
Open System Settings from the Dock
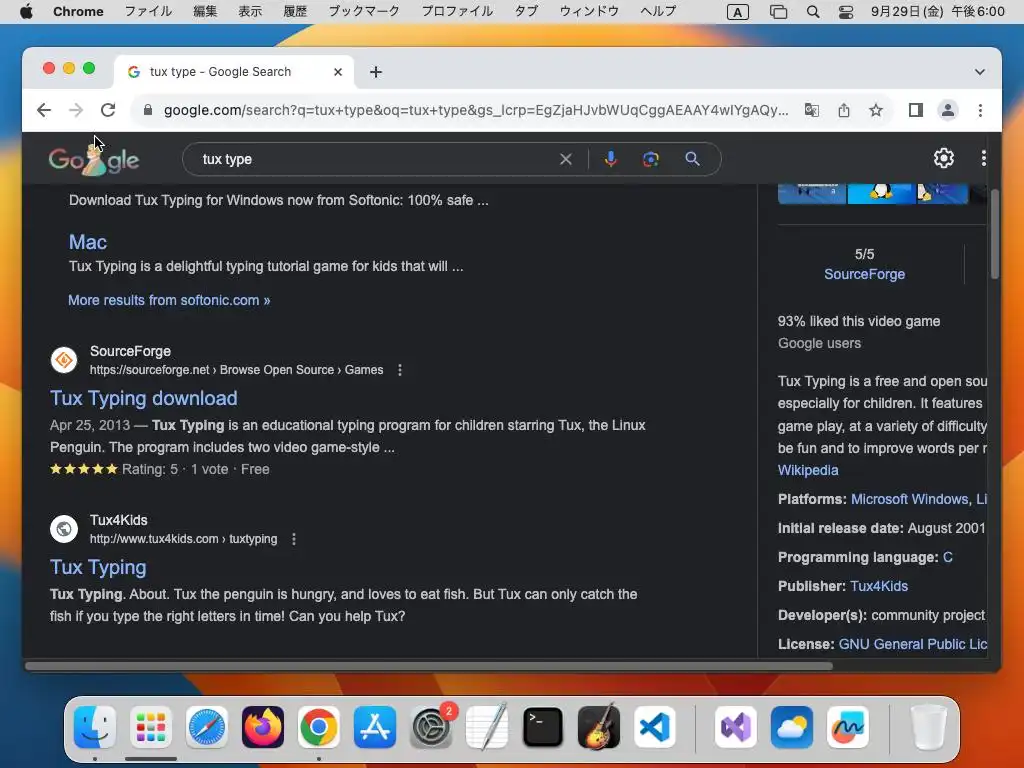click(431, 727)
